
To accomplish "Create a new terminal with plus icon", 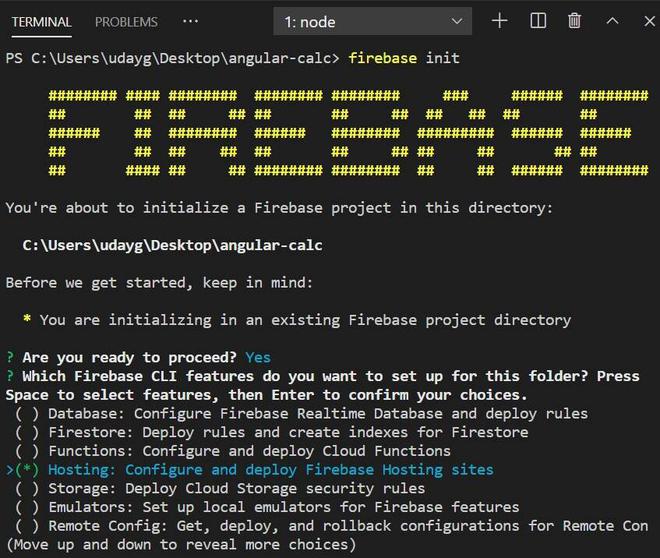I will (500, 21).
